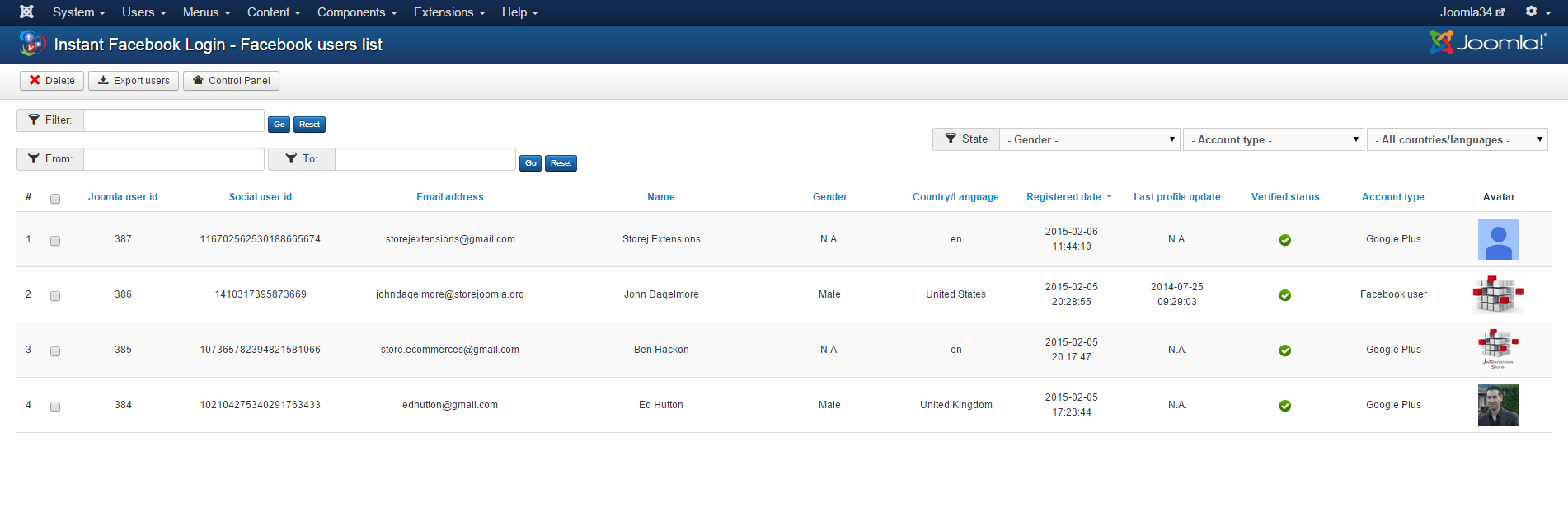Check the row for user id 385

click(x=55, y=351)
